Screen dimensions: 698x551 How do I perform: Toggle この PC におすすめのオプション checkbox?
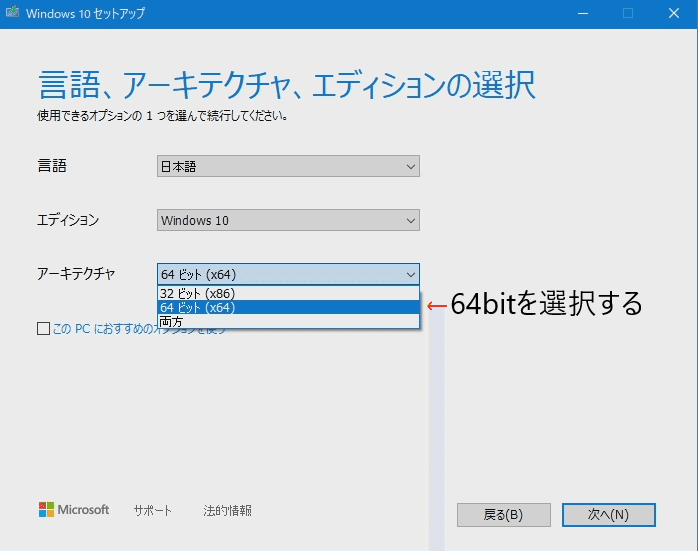point(43,329)
